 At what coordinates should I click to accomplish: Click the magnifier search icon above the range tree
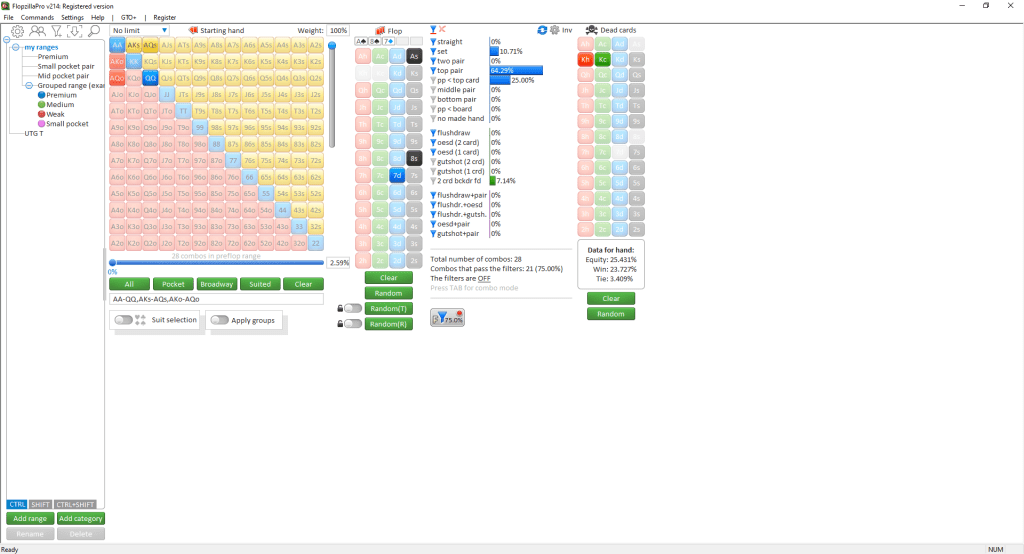[x=95, y=31]
